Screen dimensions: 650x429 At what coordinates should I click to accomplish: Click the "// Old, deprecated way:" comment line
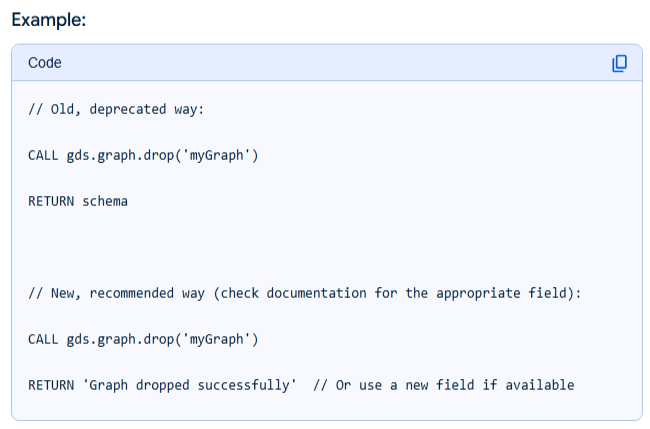pyautogui.click(x=116, y=109)
